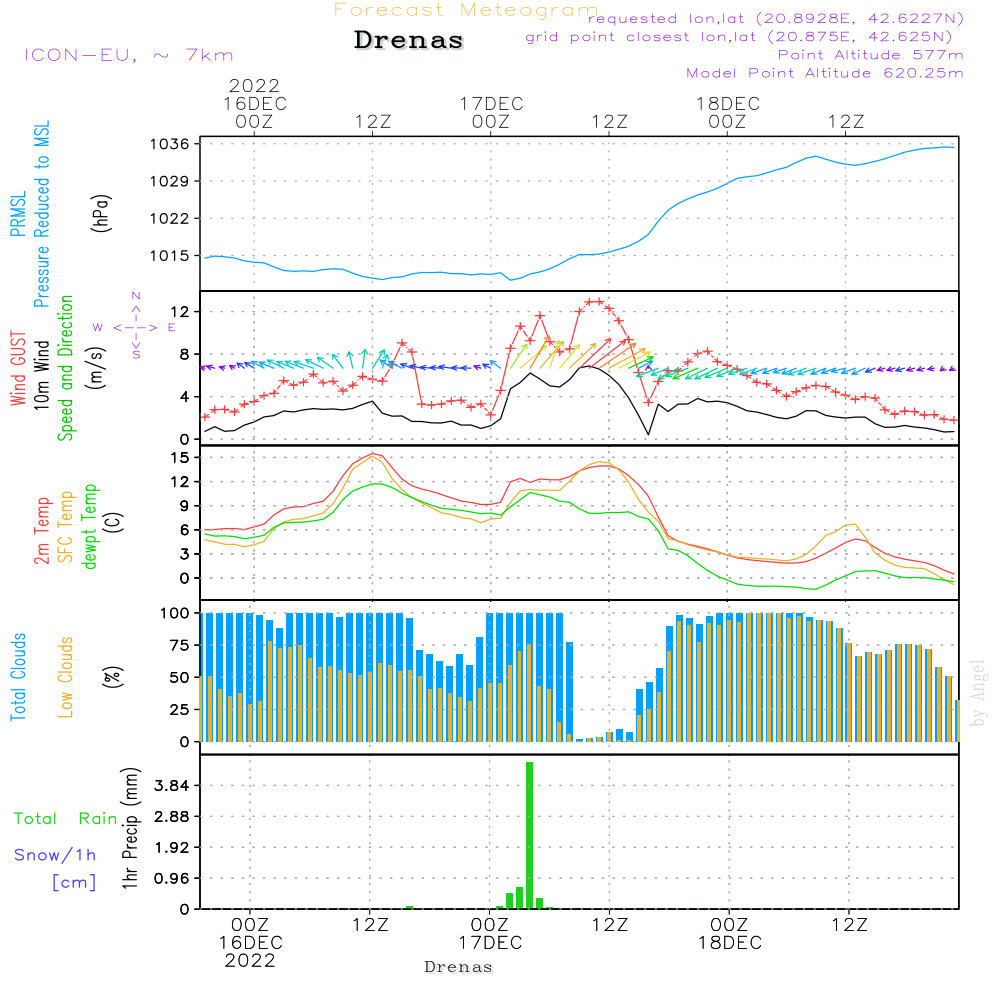The image size is (1000, 1000).
Task: Click the 'SFC Temp' orange legend label
Action: pyautogui.click(x=65, y=527)
